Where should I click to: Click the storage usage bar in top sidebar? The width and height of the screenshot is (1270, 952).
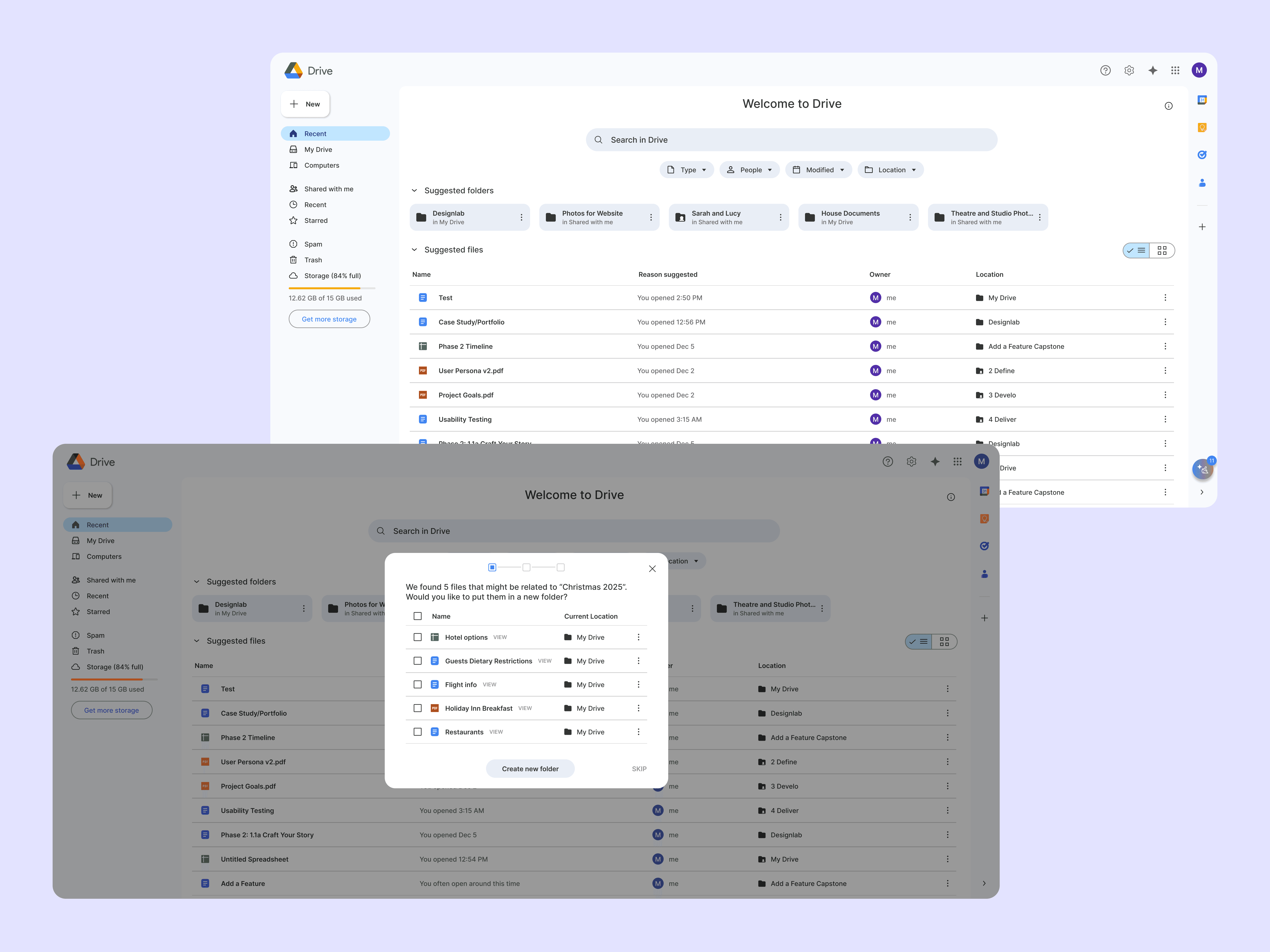coord(332,288)
